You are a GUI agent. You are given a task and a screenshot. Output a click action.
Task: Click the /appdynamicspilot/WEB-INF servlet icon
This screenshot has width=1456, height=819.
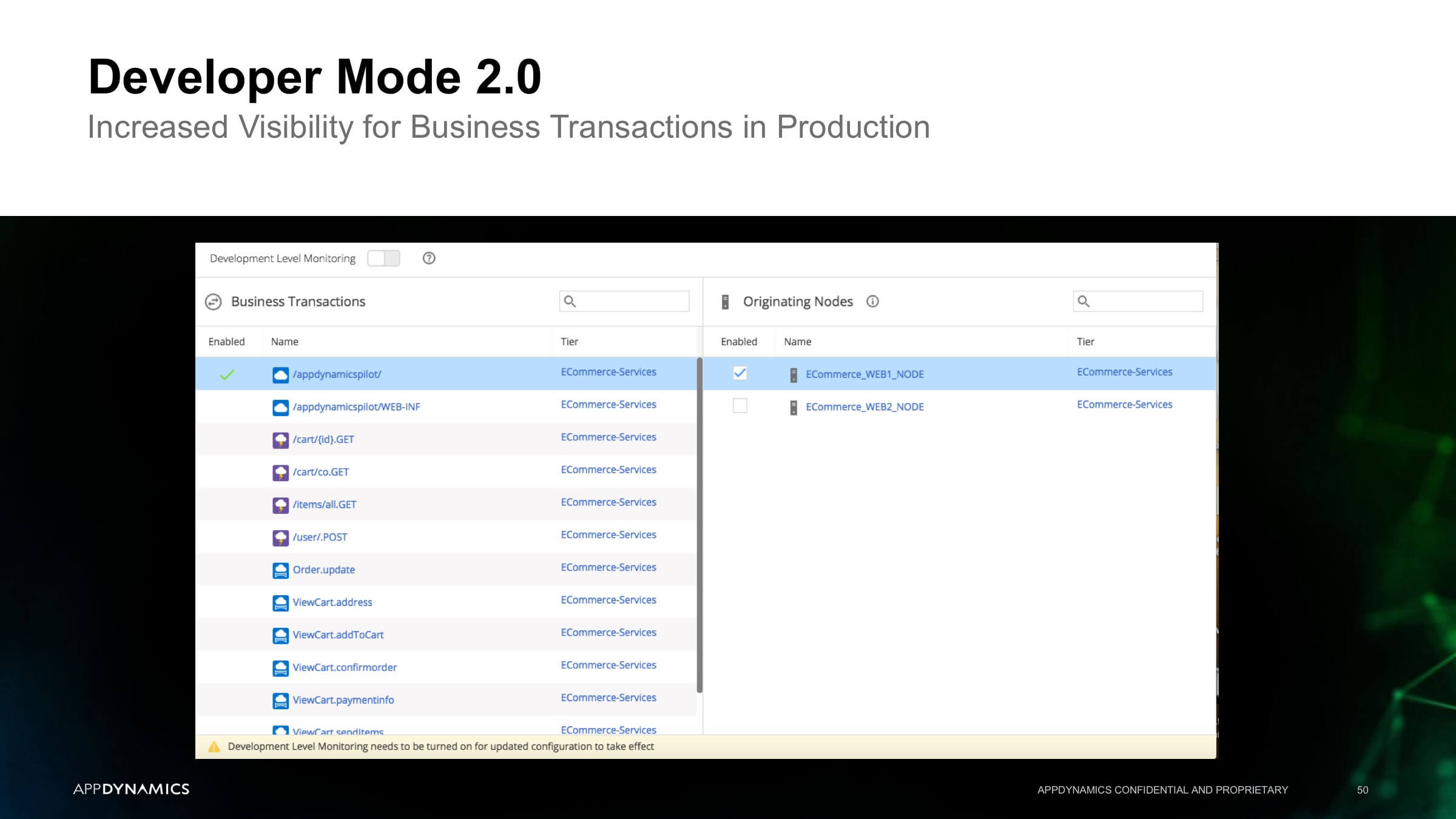[x=280, y=408]
